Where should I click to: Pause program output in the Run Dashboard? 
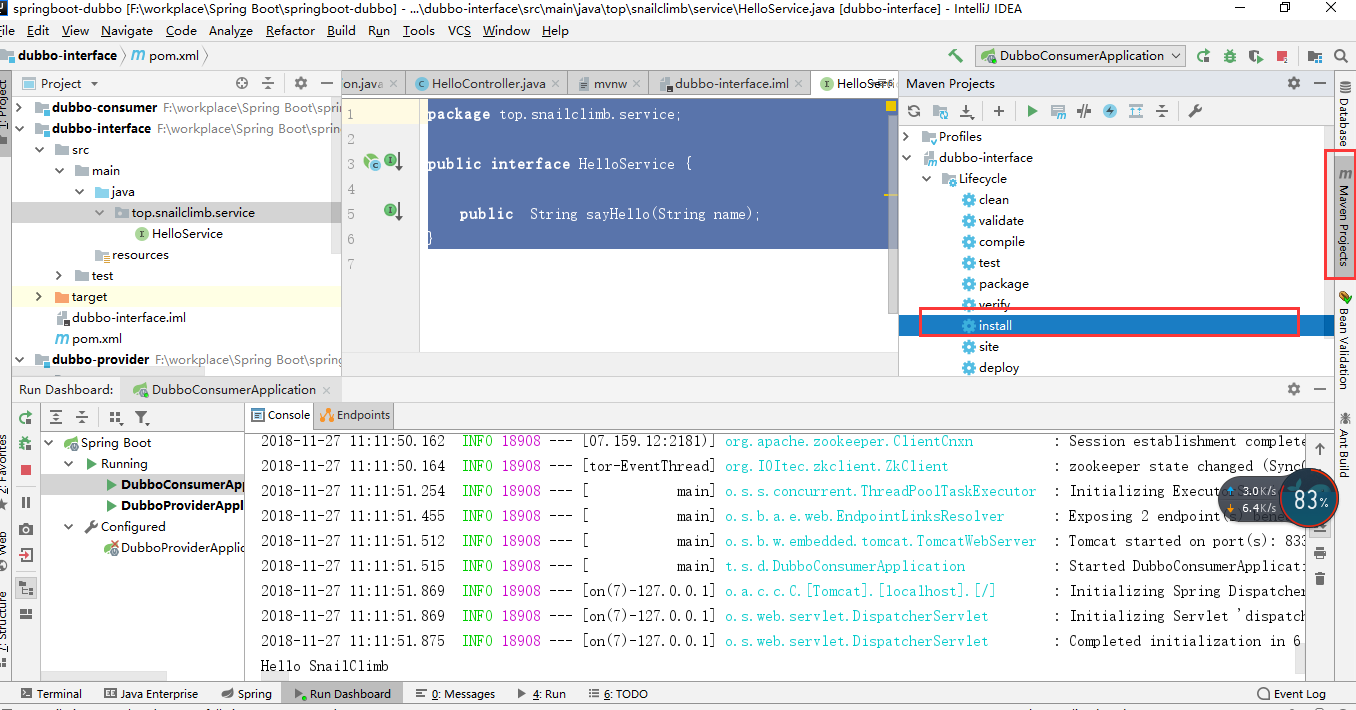[x=26, y=503]
